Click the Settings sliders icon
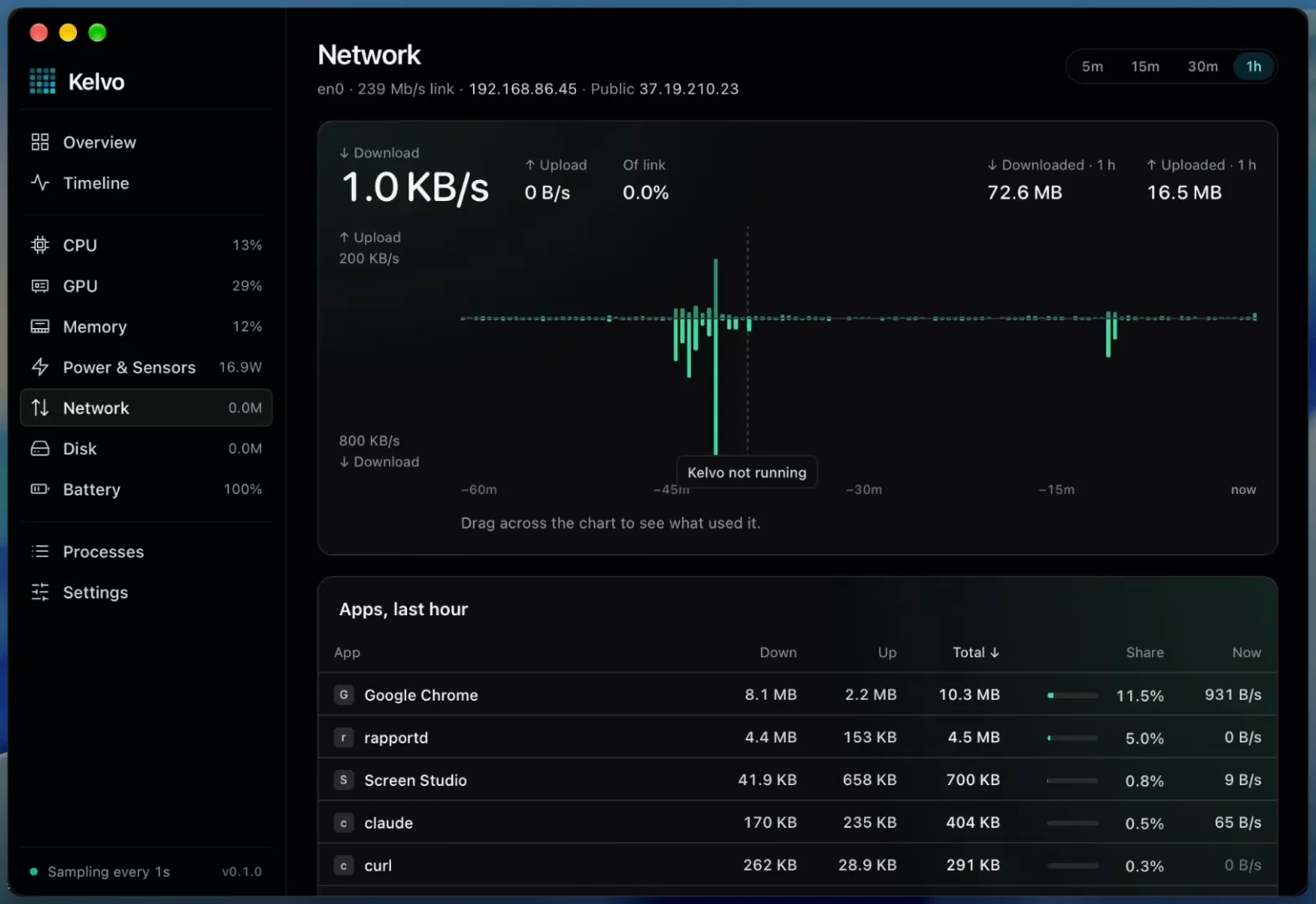The height and width of the screenshot is (904, 1316). [40, 593]
